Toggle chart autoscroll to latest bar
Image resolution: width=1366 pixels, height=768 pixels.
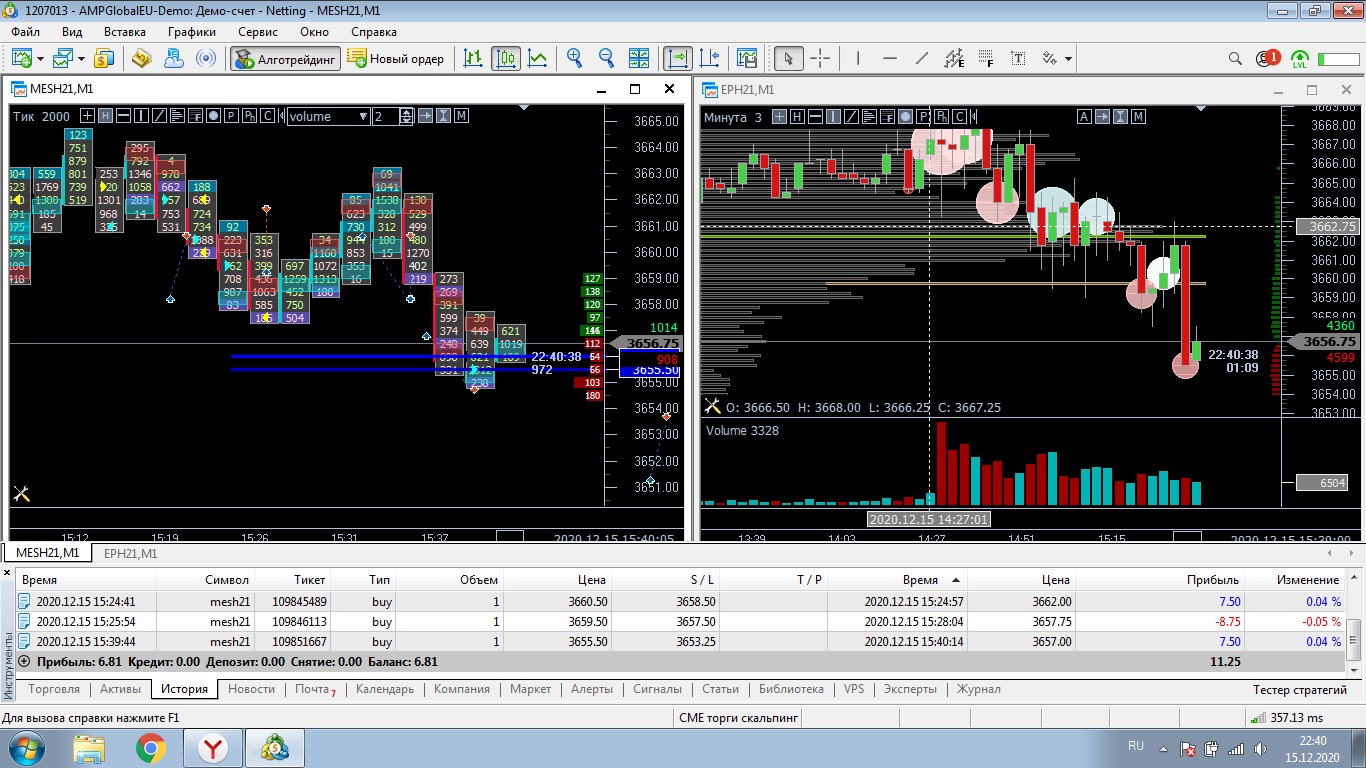click(x=677, y=58)
